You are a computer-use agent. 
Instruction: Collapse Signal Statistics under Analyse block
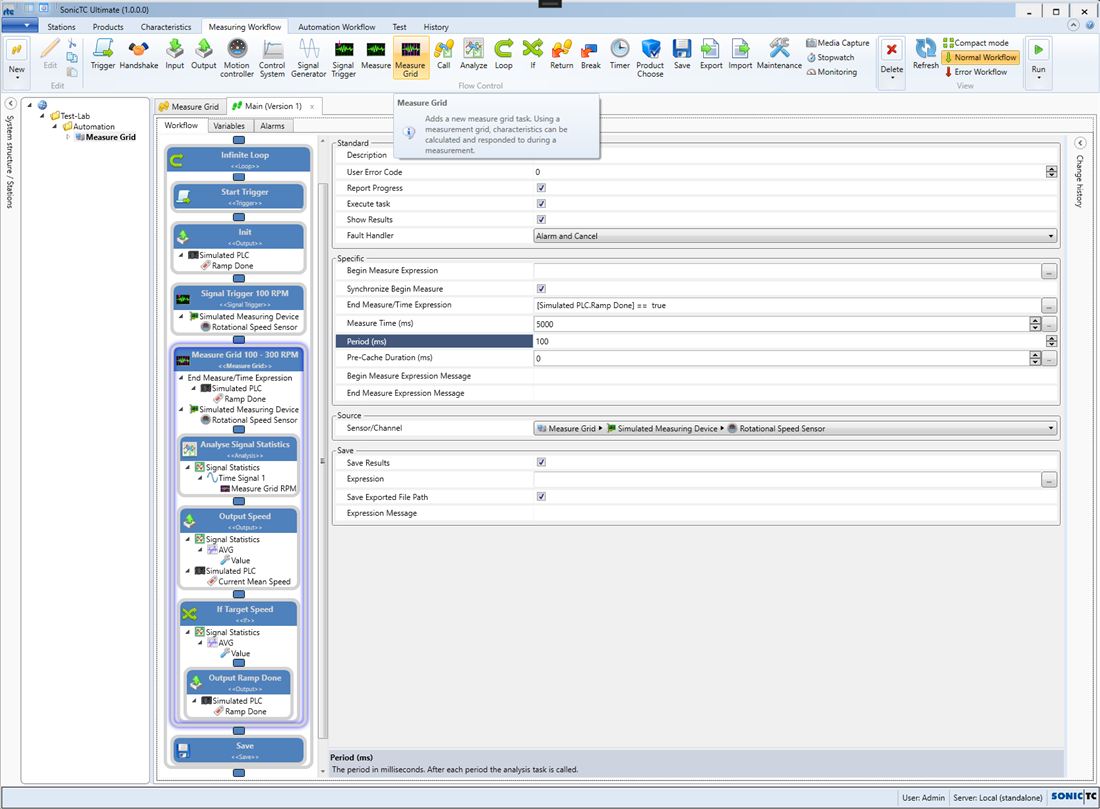point(188,467)
